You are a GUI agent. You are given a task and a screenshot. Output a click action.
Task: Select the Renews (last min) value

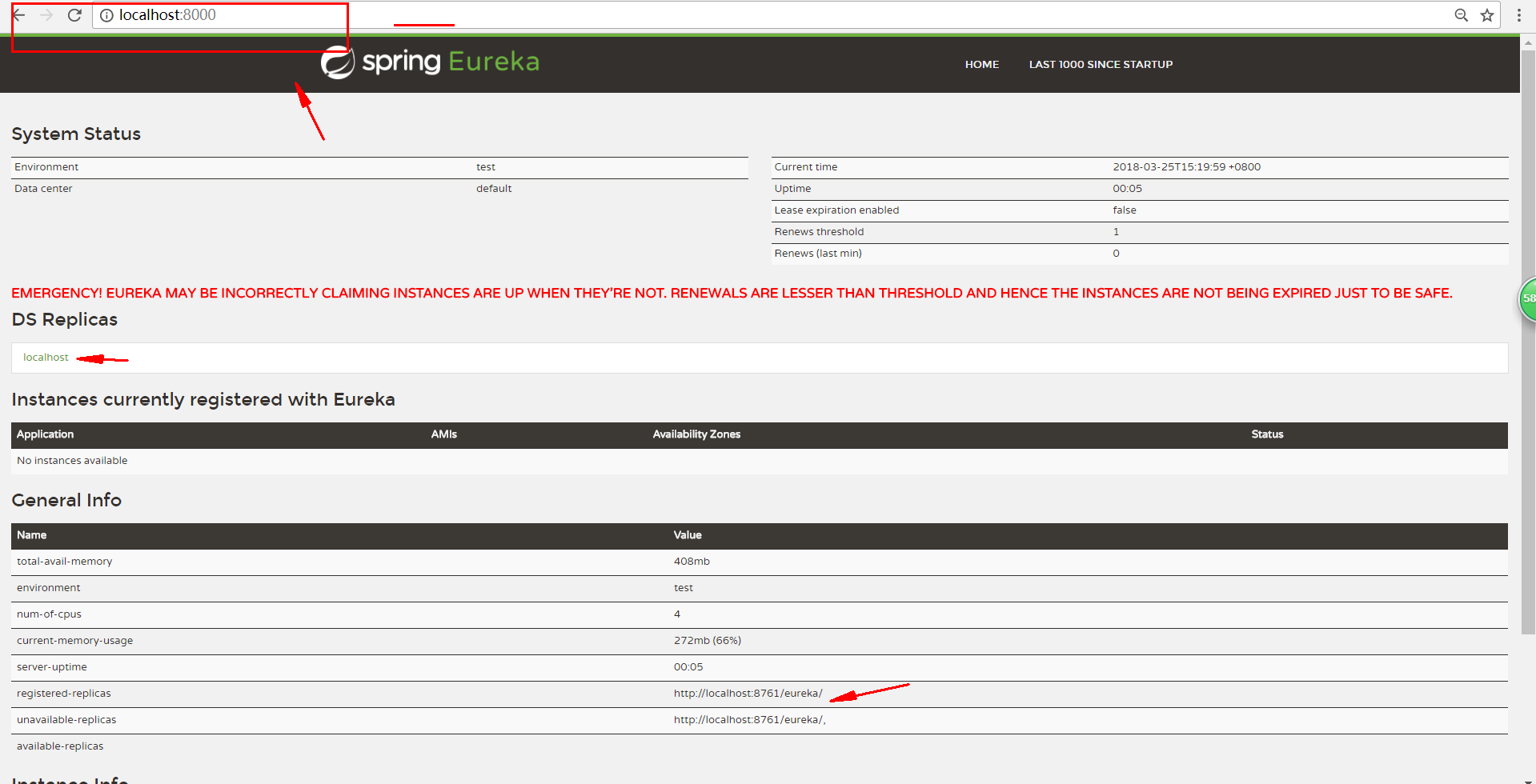[x=1116, y=254]
